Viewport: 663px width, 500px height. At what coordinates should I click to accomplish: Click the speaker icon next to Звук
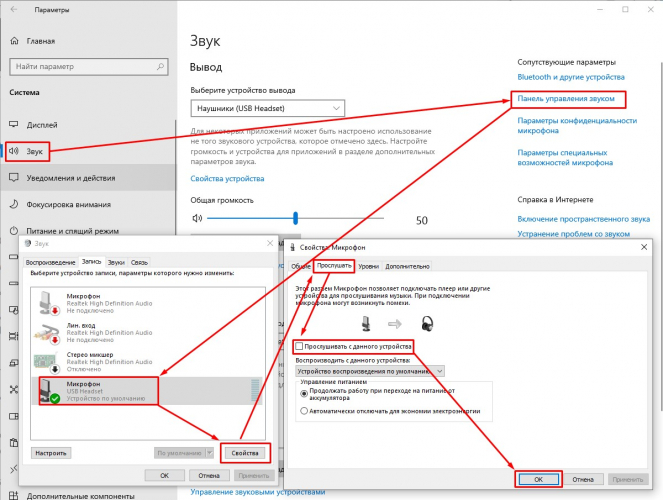14,152
